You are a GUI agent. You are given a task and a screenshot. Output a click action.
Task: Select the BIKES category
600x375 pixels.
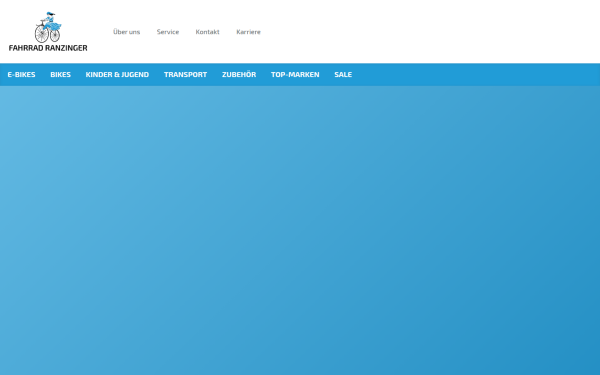coord(60,75)
